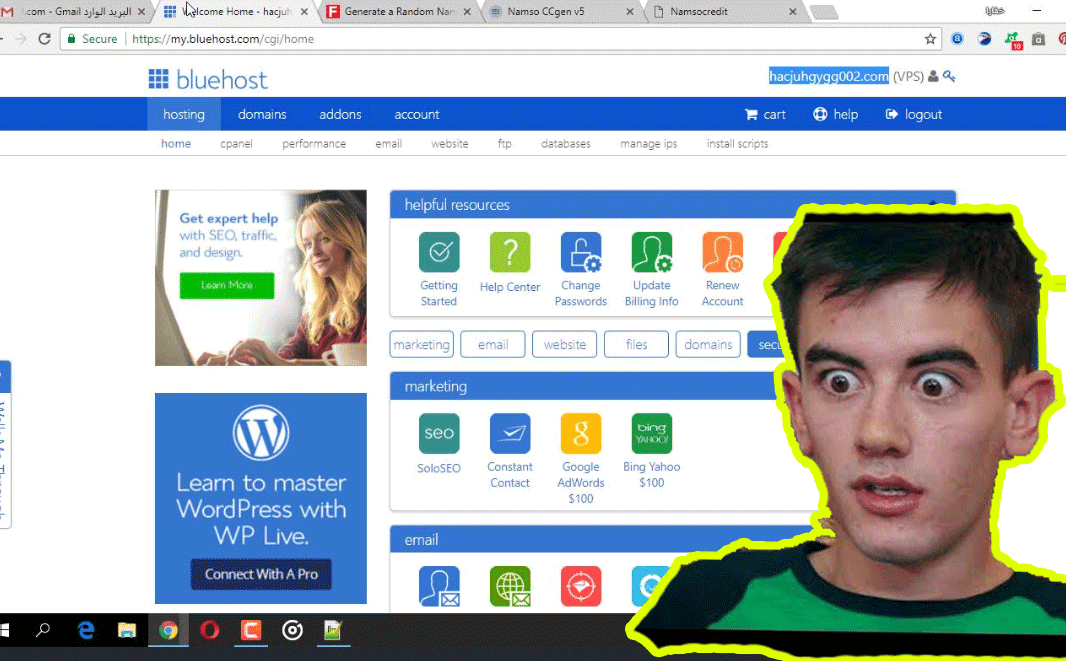The image size is (1066, 661).
Task: Open the first email accounts icon
Action: 439,586
